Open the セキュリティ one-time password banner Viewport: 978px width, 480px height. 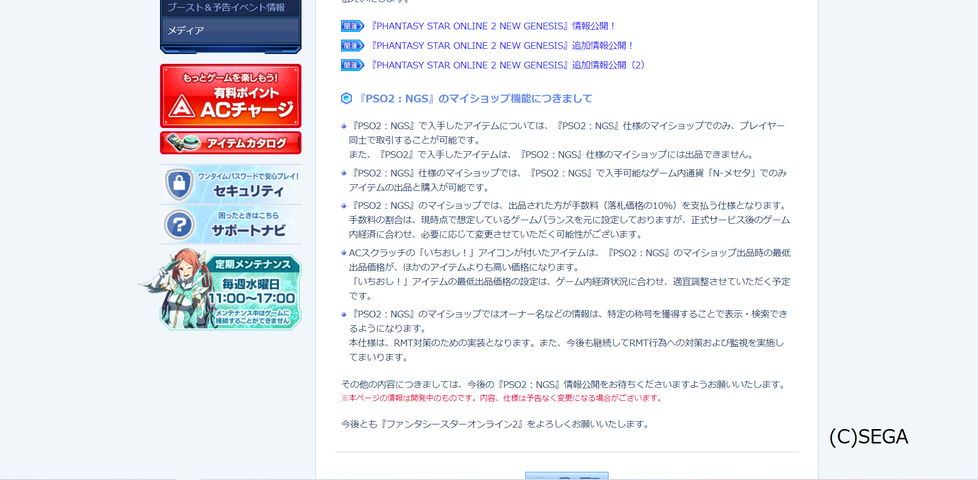tap(230, 185)
